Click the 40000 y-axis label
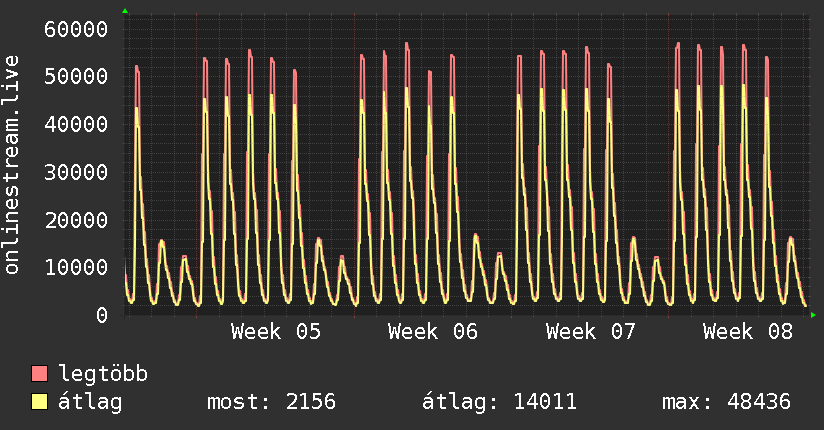 click(77, 124)
